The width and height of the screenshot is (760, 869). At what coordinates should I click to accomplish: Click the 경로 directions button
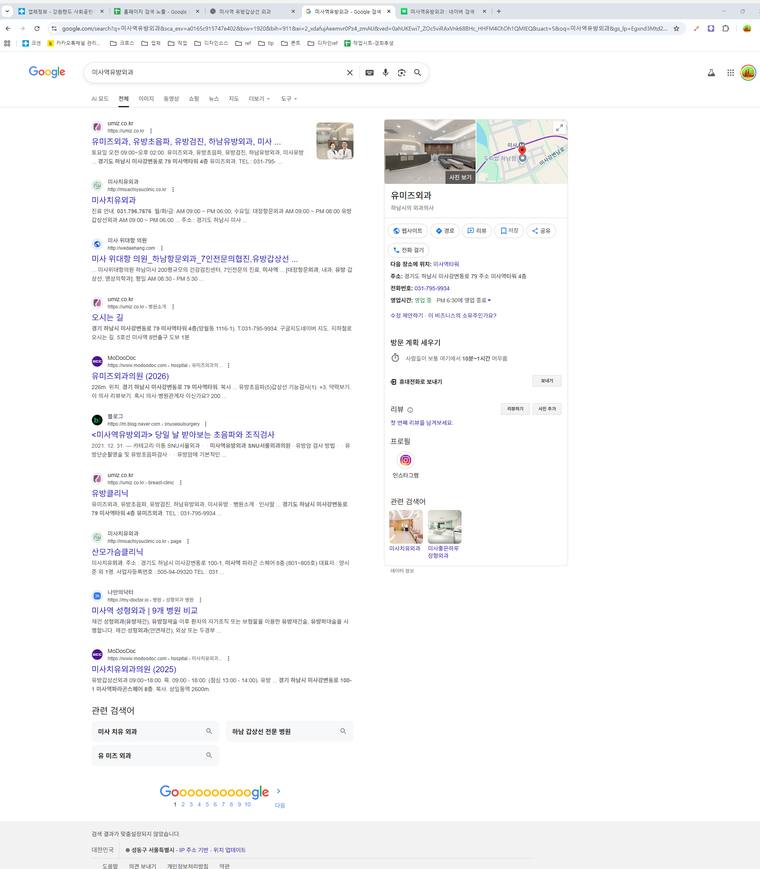pos(445,231)
